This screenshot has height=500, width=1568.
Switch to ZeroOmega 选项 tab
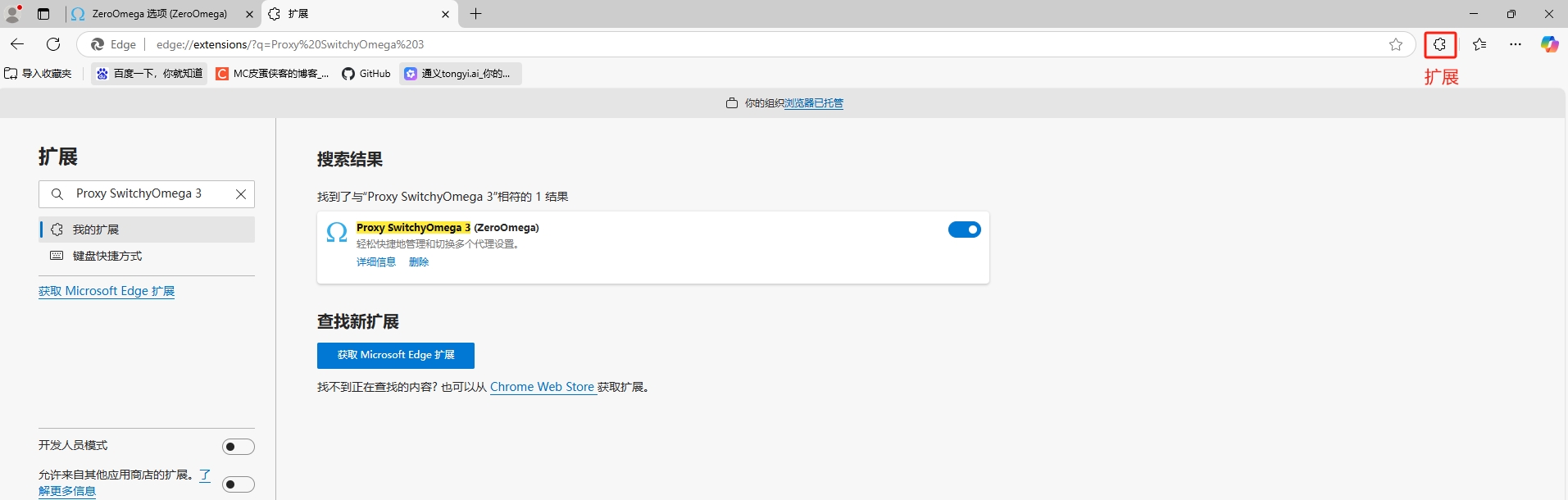(x=161, y=14)
